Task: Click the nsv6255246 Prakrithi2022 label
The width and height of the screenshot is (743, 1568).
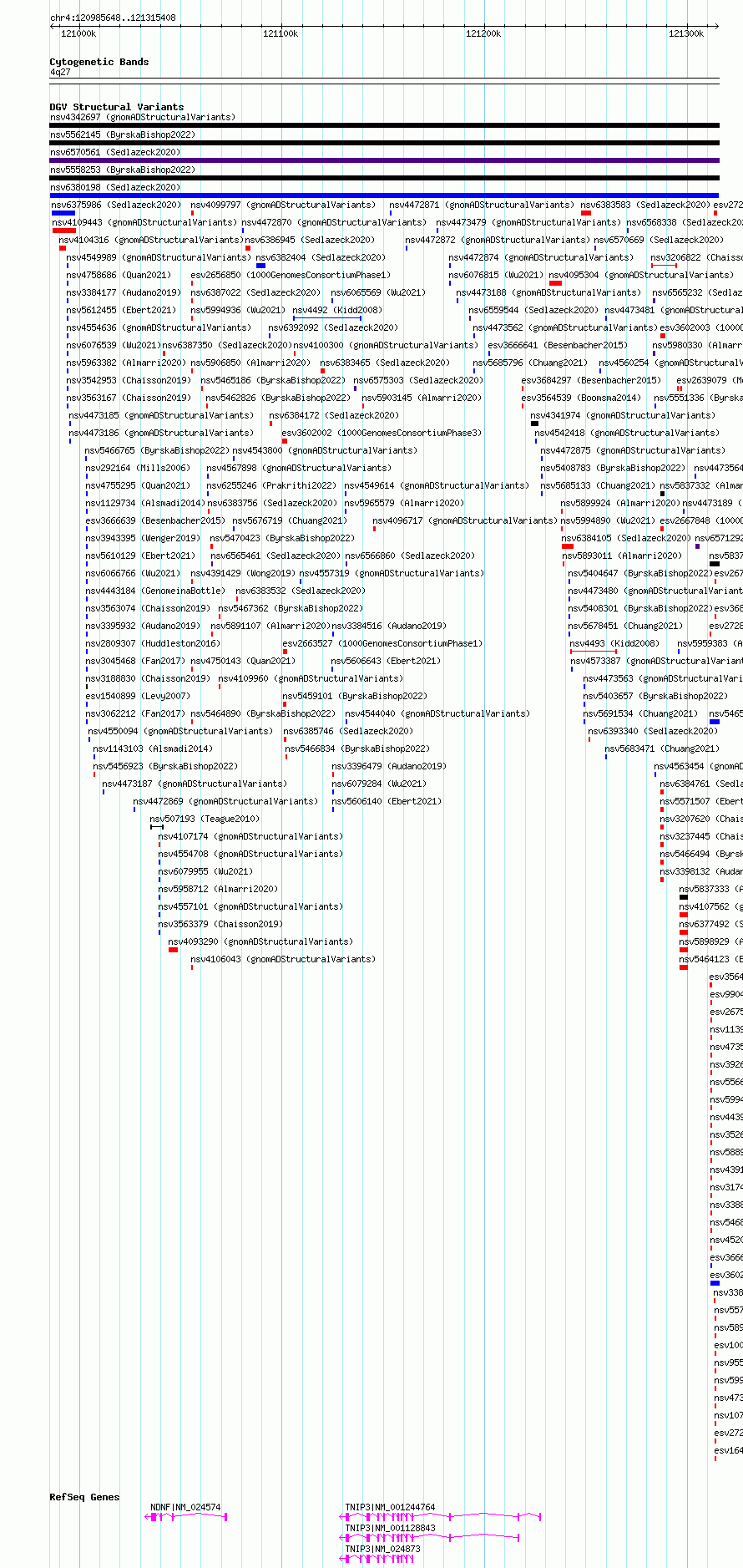Action: click(271, 485)
